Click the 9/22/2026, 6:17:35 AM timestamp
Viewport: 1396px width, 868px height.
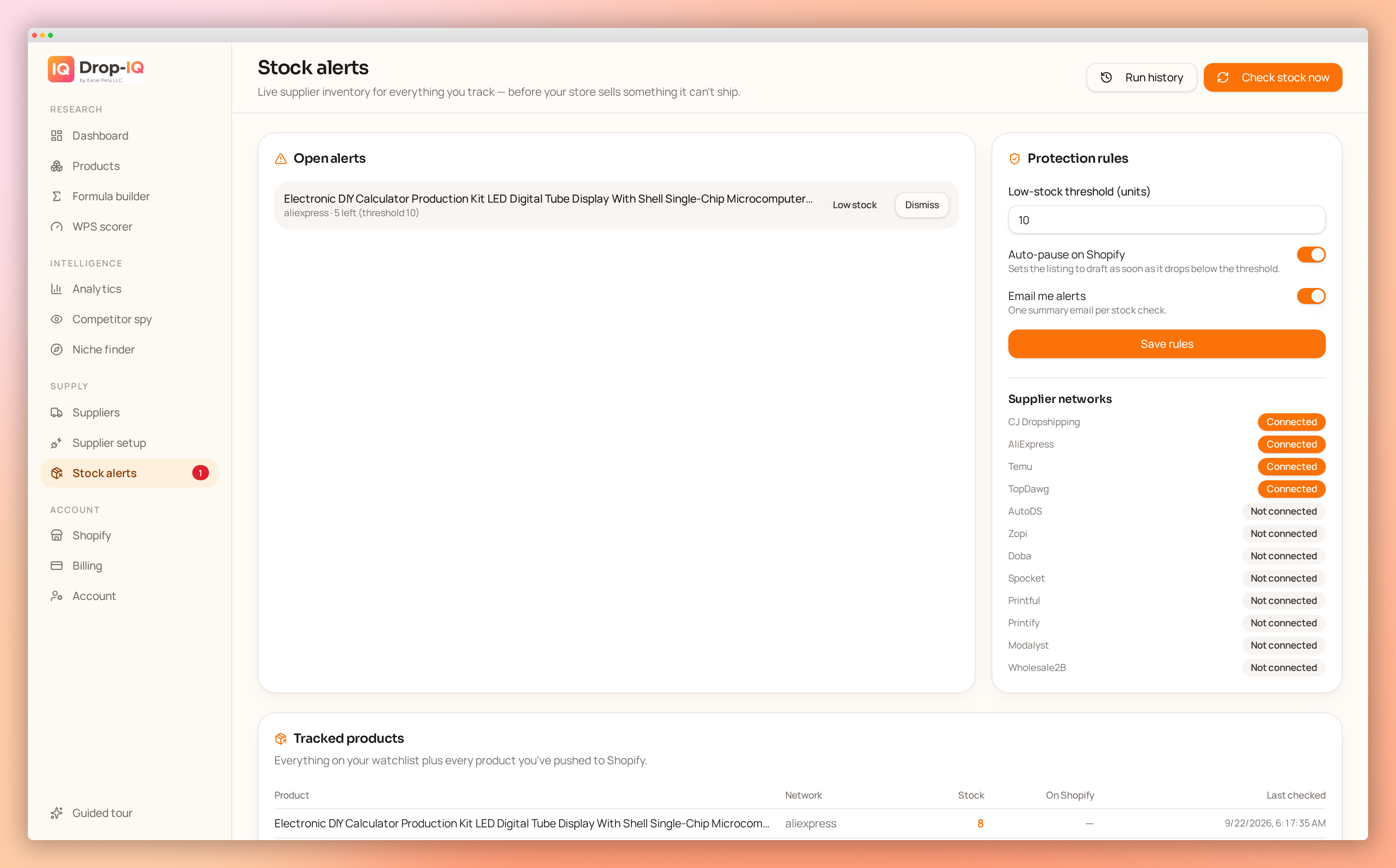tap(1275, 823)
